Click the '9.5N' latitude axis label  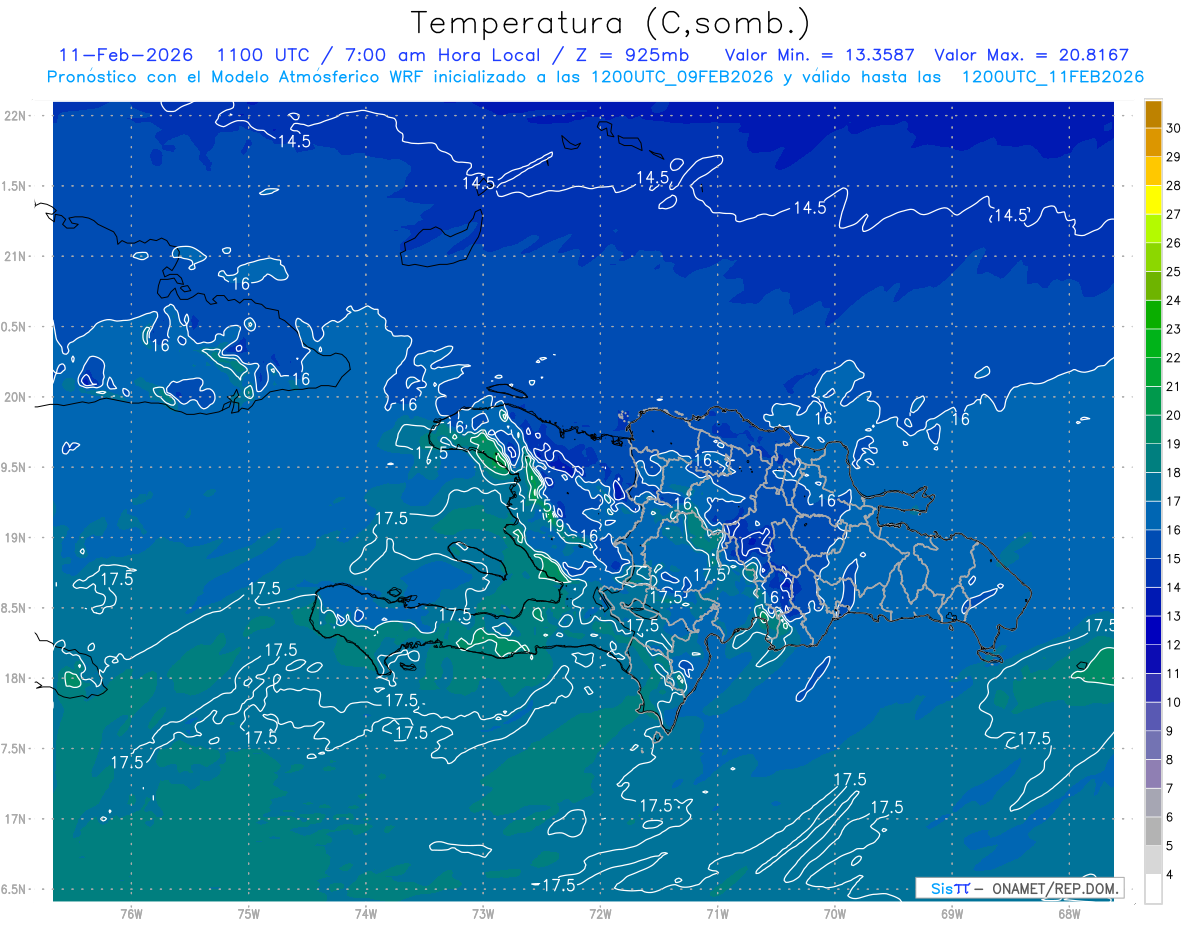(x=14, y=467)
